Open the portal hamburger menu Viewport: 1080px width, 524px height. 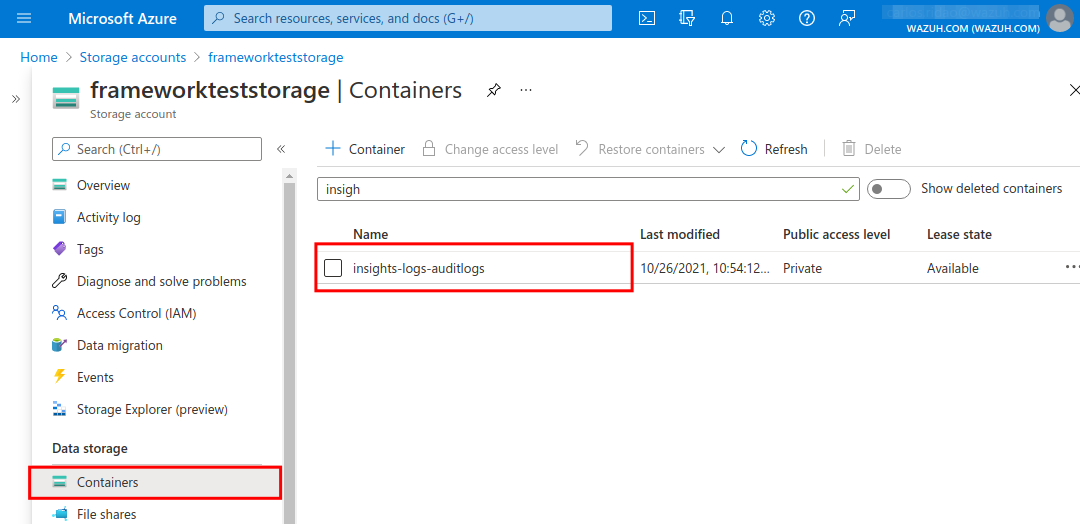click(x=24, y=19)
